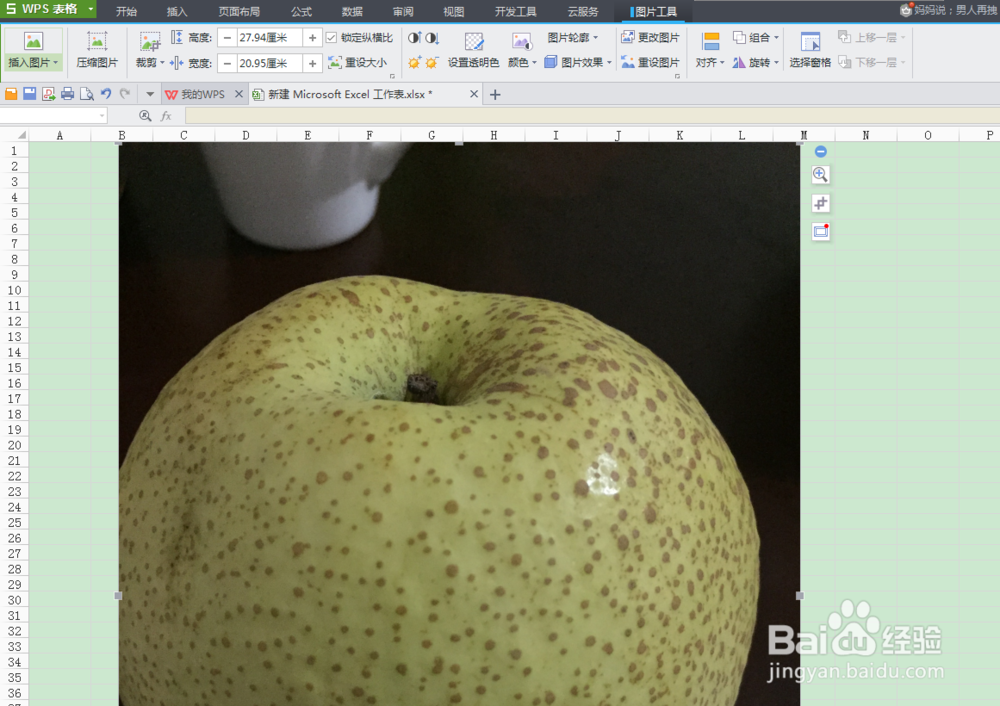
Task: Click the Export to PDF icon
Action: coord(48,94)
